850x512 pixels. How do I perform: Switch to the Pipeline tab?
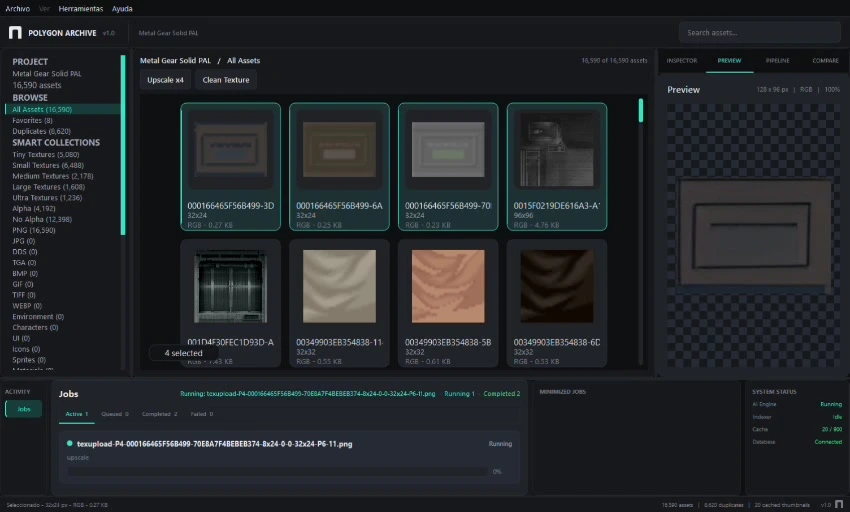point(777,61)
